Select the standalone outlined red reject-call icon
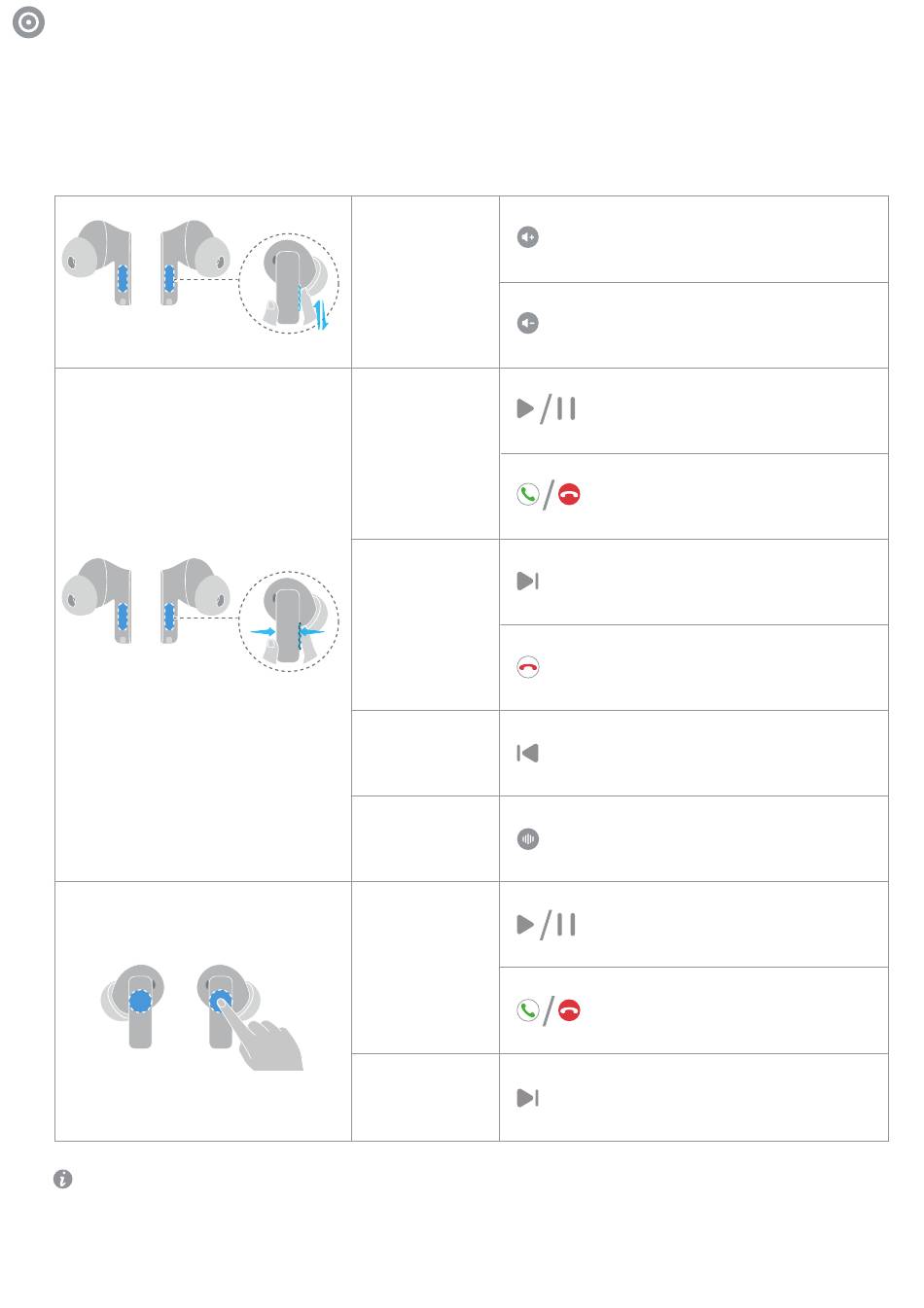This screenshot has width=924, height=1308. tap(528, 667)
